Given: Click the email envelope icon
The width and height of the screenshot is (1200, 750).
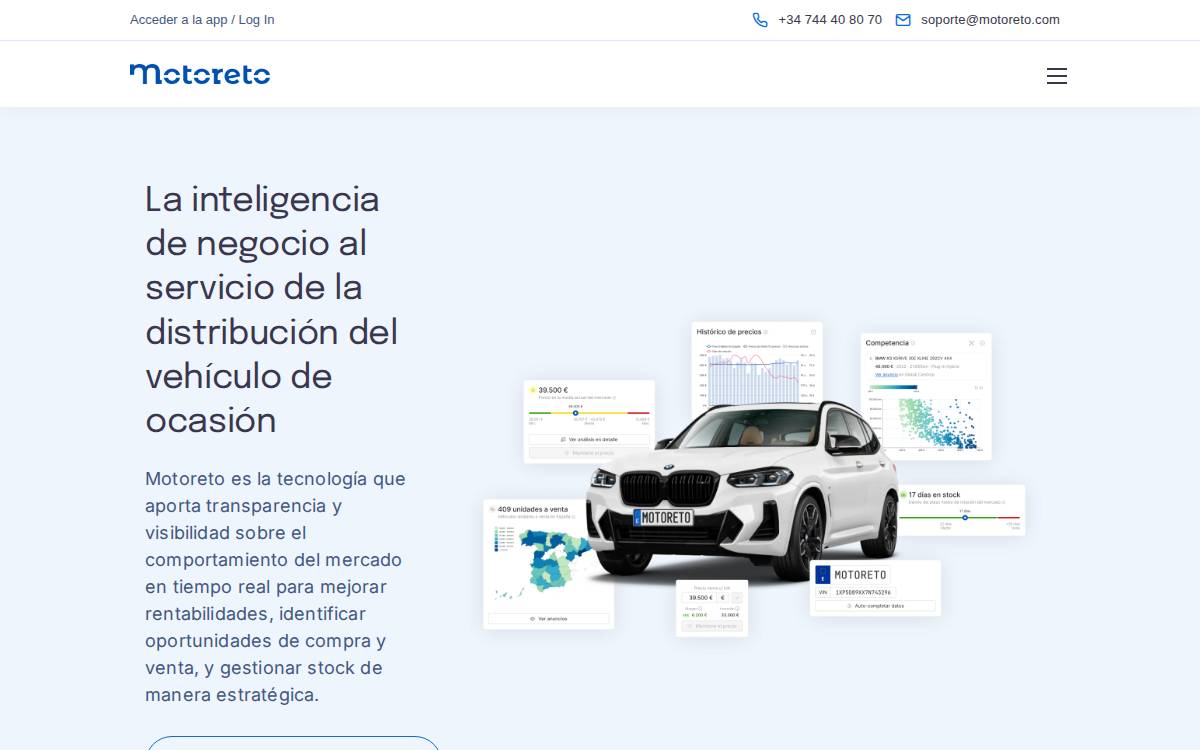Looking at the screenshot, I should coord(903,20).
